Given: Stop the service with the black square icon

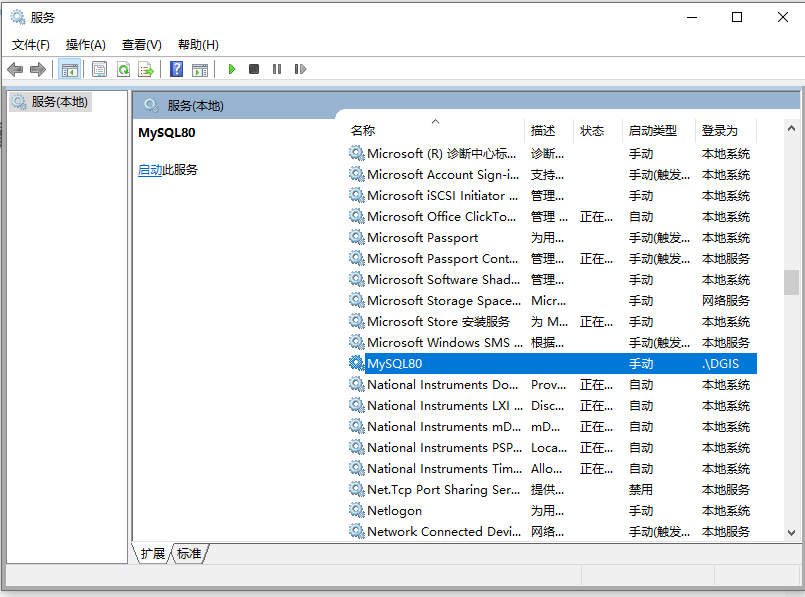Looking at the screenshot, I should [x=254, y=68].
